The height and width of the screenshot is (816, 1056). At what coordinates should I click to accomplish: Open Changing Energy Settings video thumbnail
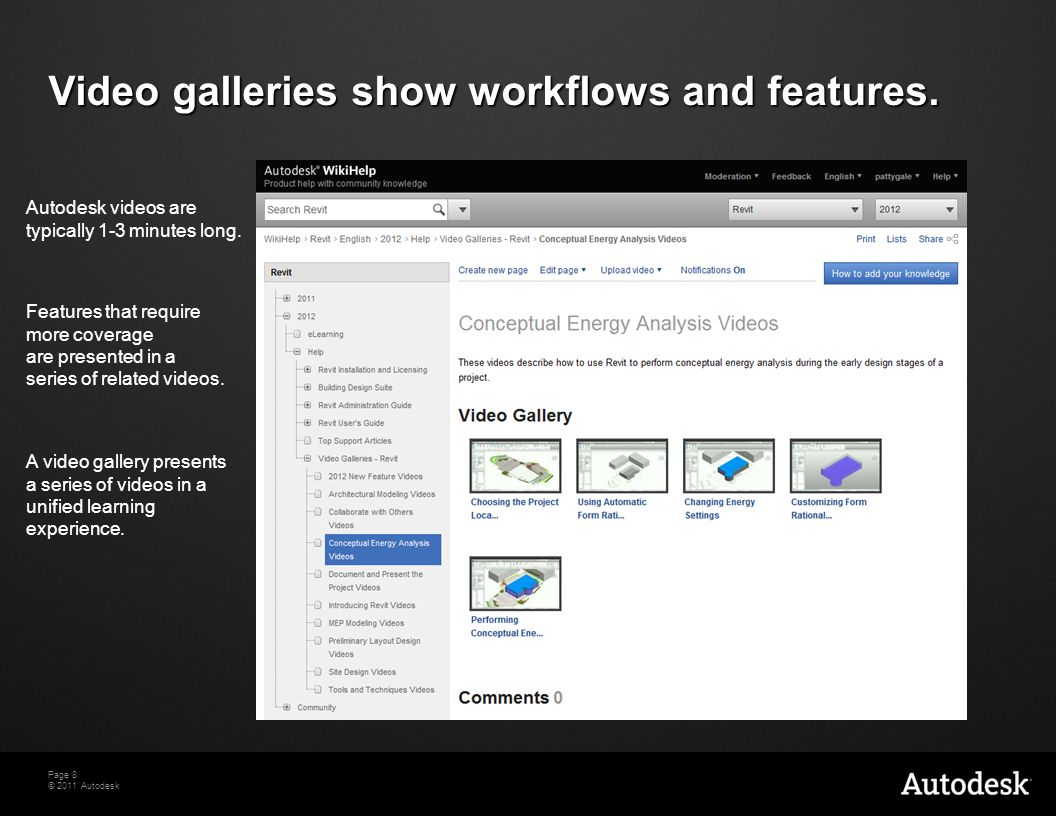729,465
